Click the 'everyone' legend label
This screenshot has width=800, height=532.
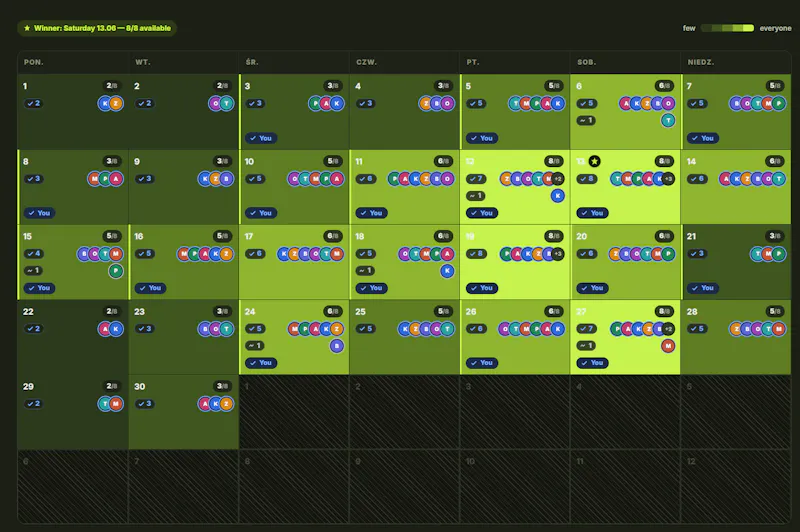[775, 28]
